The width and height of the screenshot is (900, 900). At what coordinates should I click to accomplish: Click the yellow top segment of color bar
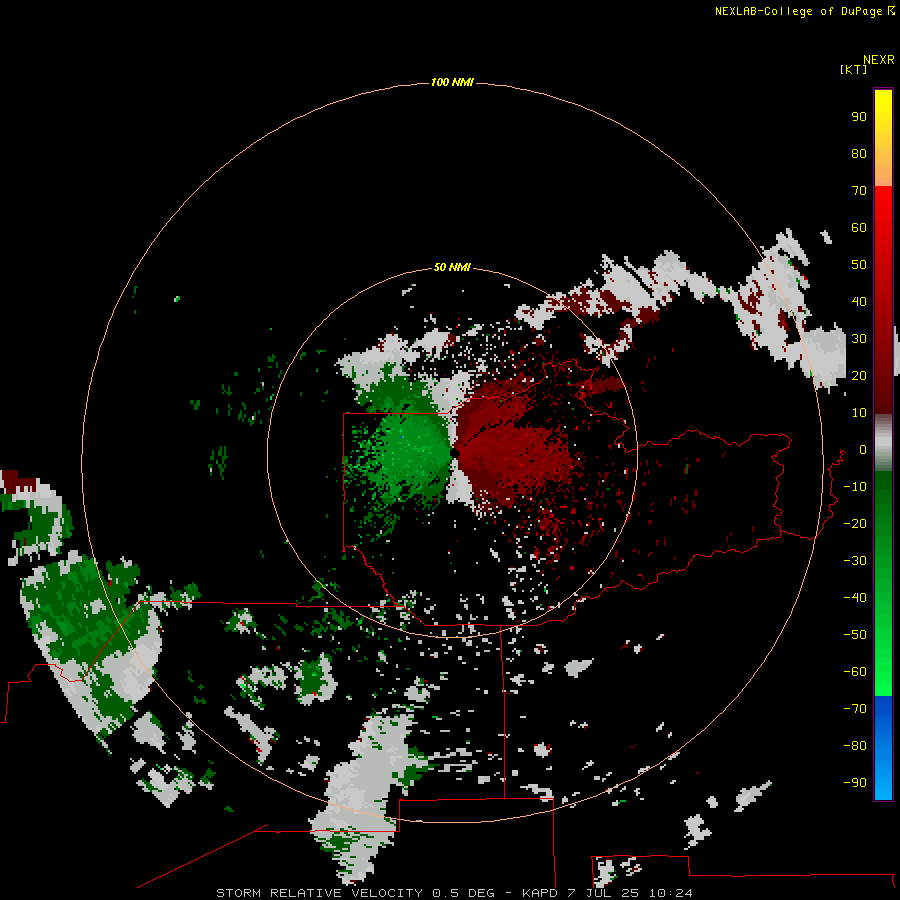(883, 138)
